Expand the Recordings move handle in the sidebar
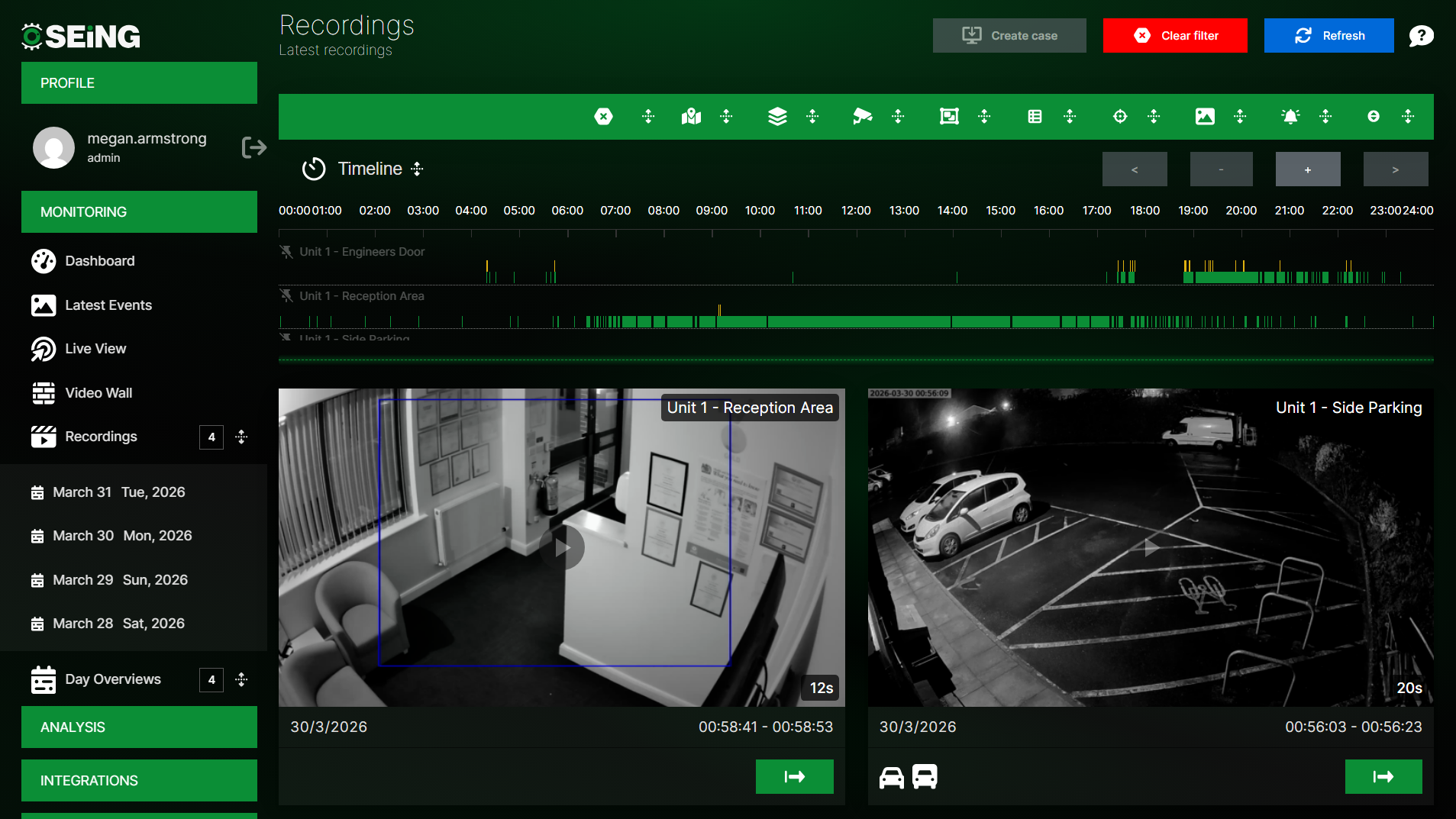Image resolution: width=1456 pixels, height=819 pixels. 241,437
